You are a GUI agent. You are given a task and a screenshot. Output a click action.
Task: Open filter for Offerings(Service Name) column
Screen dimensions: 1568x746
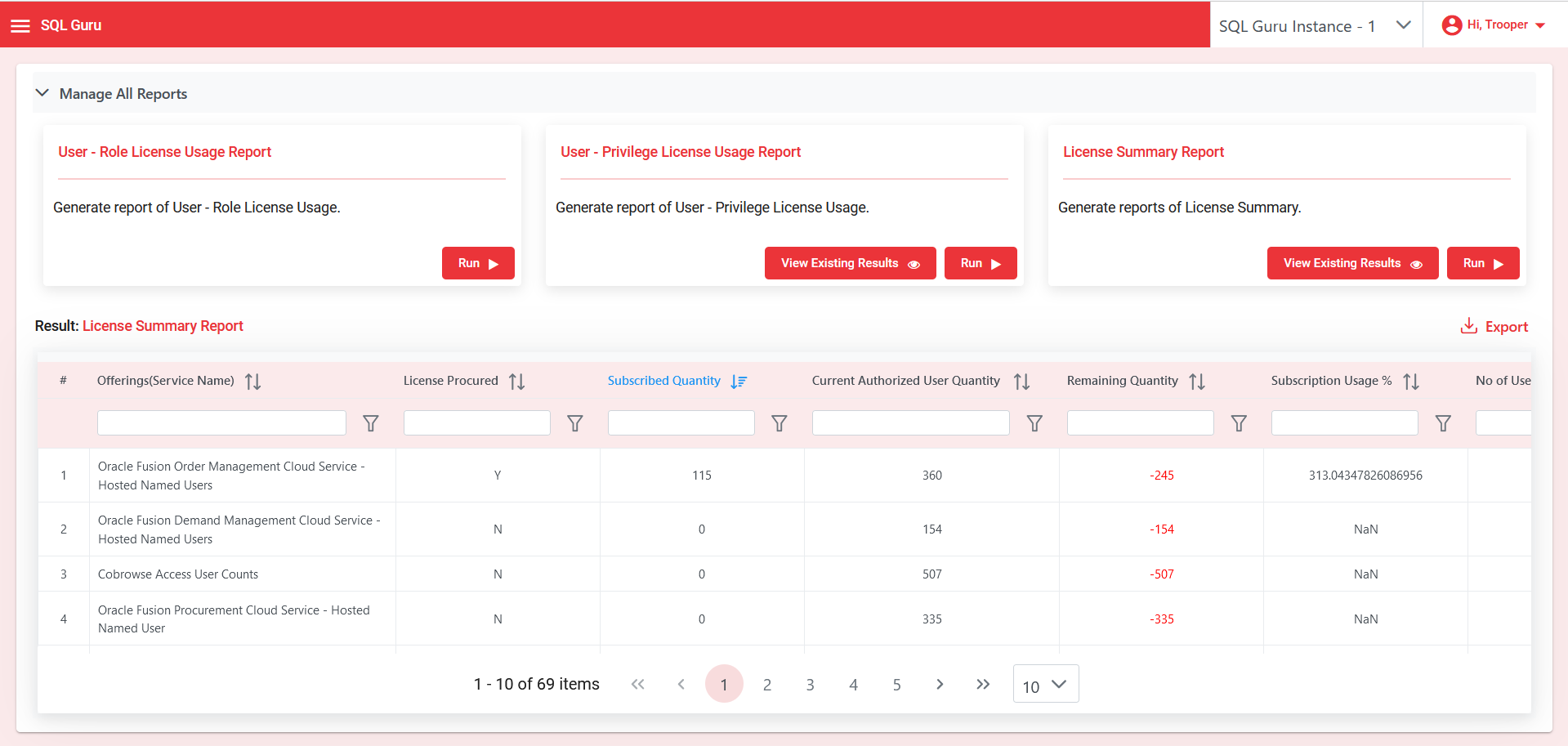pyautogui.click(x=371, y=423)
